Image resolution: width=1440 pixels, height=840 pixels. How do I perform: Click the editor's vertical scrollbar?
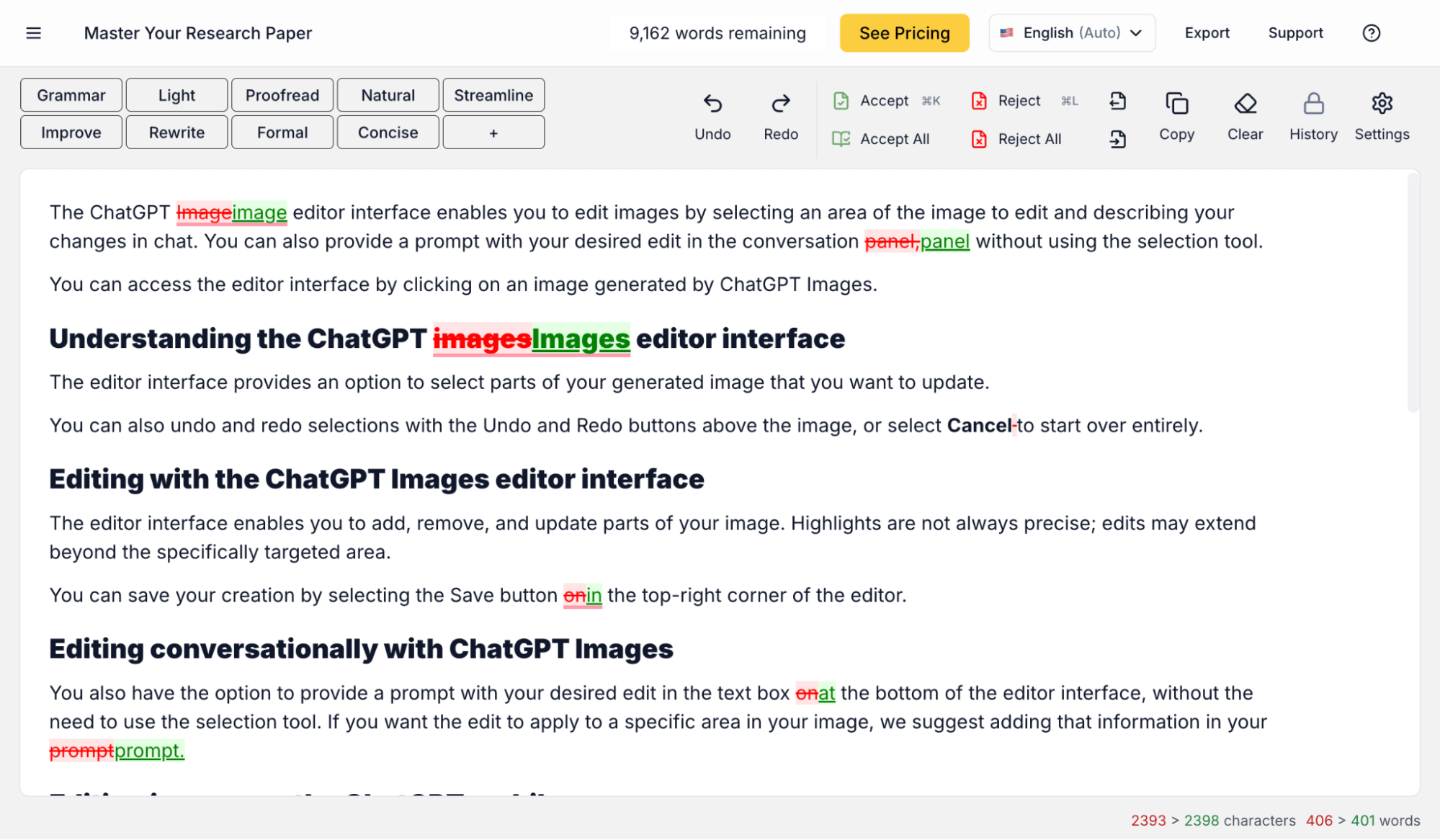tap(1413, 294)
